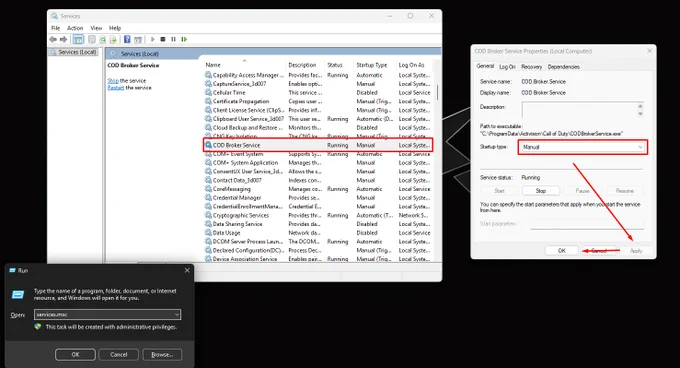Select the DCOM Server Process Launcher icon

point(208,241)
